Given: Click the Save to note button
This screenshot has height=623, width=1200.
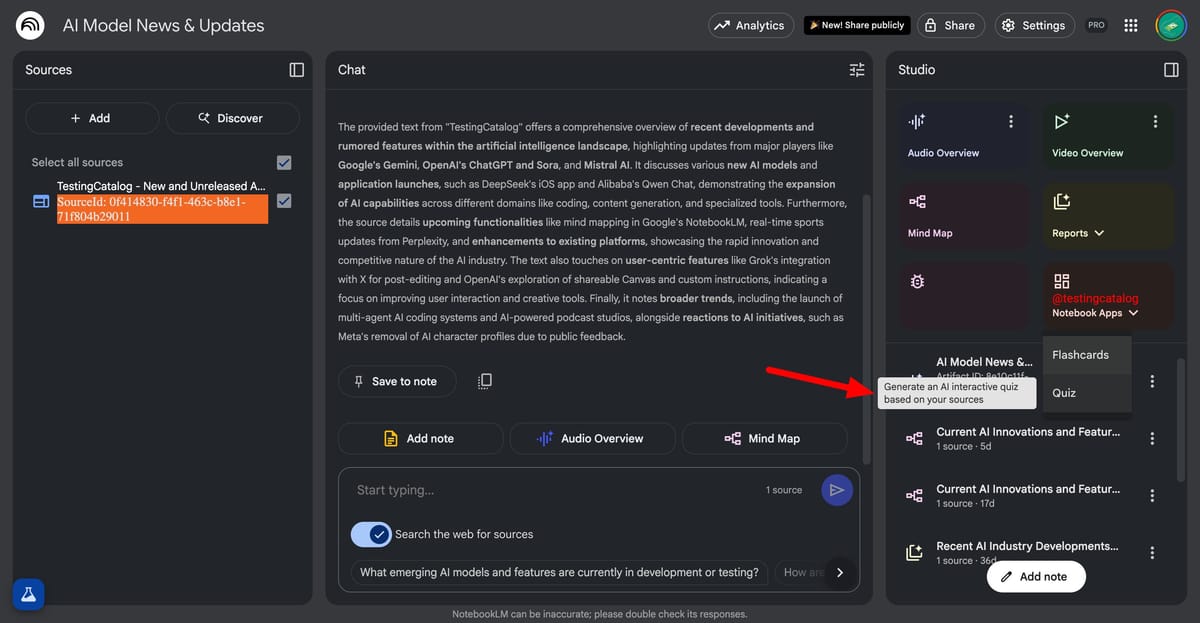Looking at the screenshot, I should pos(396,381).
